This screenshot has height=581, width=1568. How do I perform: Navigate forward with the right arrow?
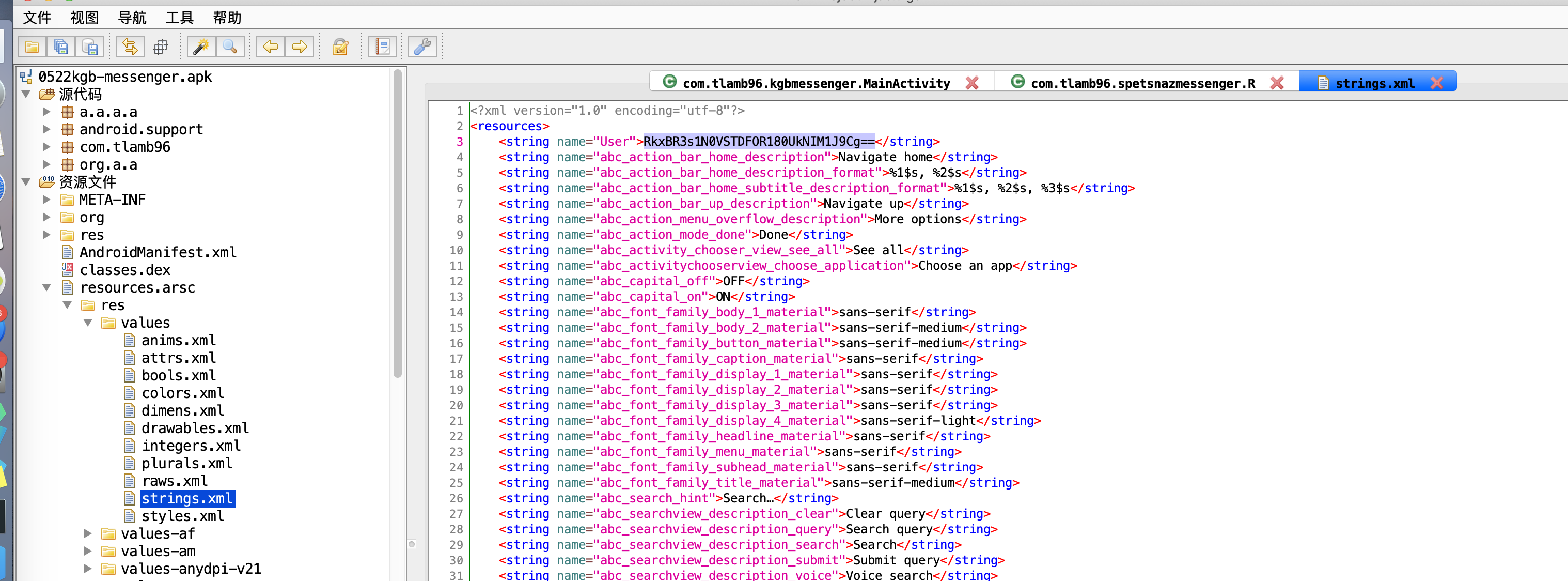(x=300, y=47)
